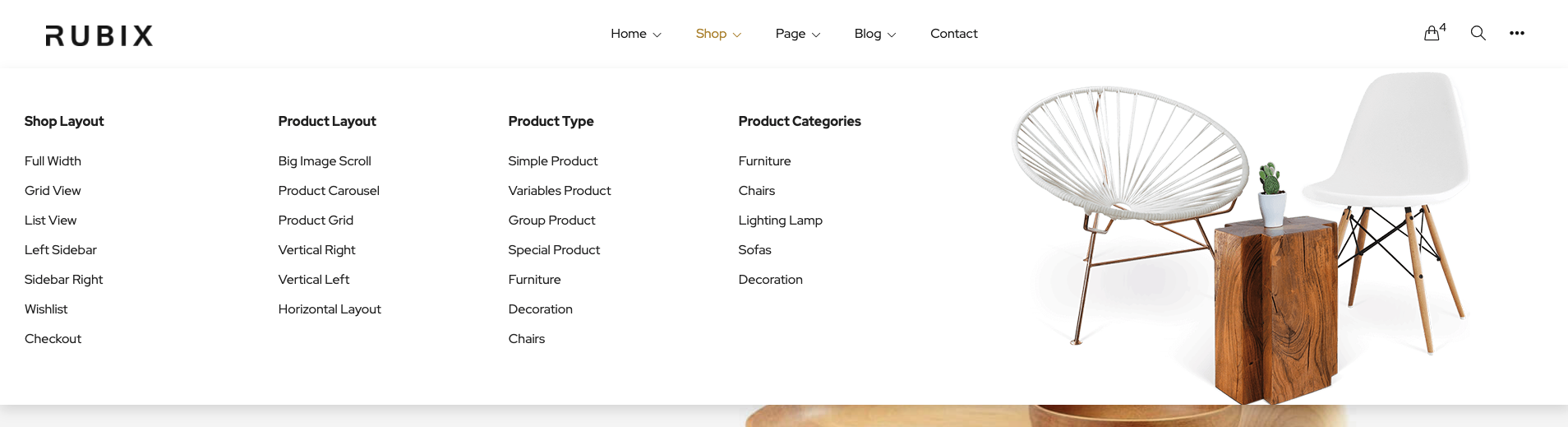The width and height of the screenshot is (1568, 427).
Task: Click the search magnifier icon
Action: click(x=1478, y=33)
